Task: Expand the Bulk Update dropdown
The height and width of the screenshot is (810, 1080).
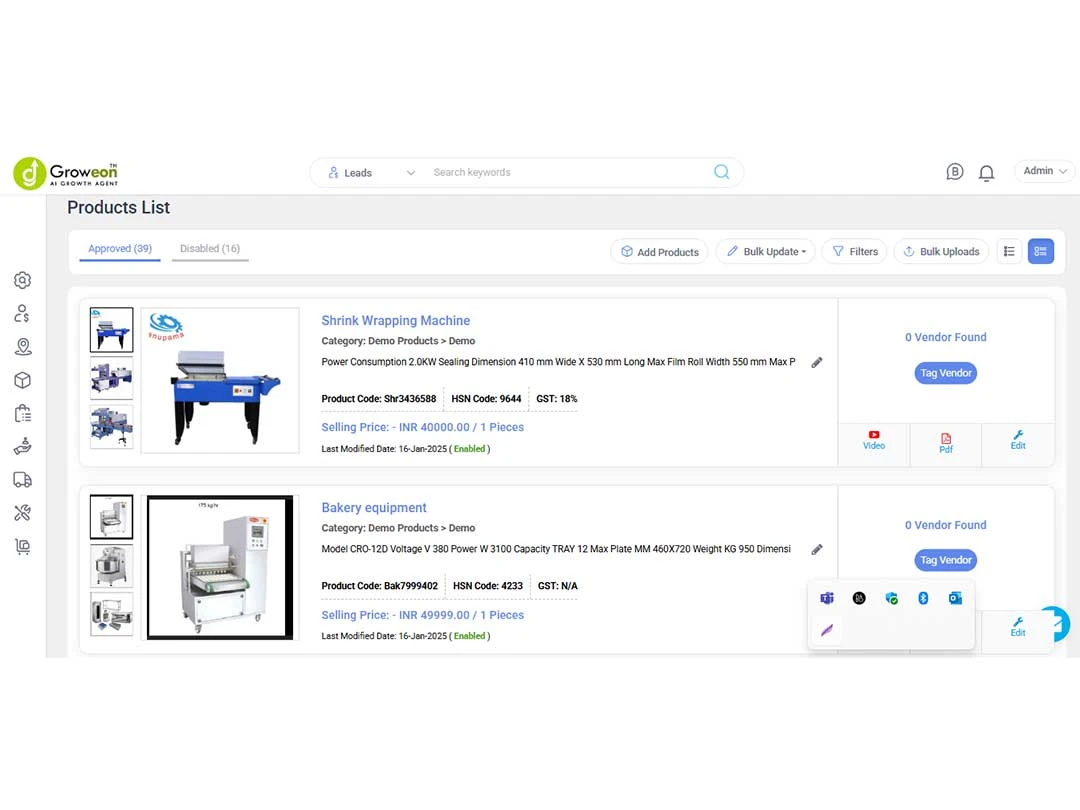Action: (766, 252)
